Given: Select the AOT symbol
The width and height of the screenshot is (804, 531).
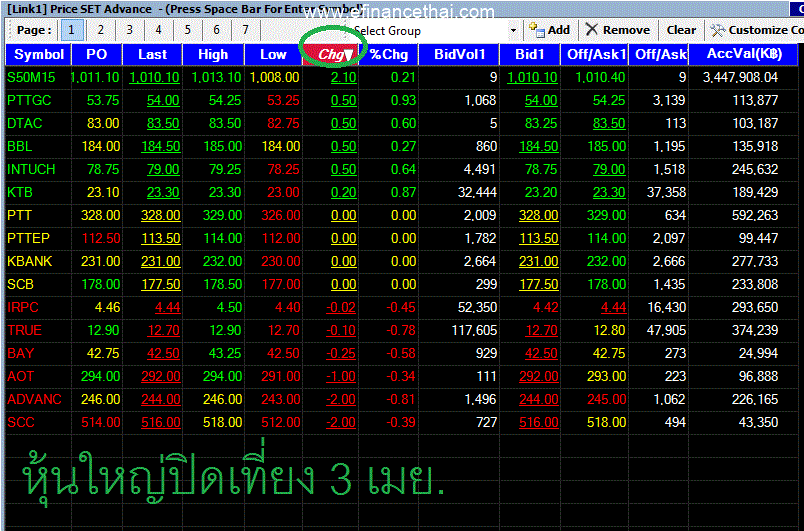Looking at the screenshot, I should [21, 377].
